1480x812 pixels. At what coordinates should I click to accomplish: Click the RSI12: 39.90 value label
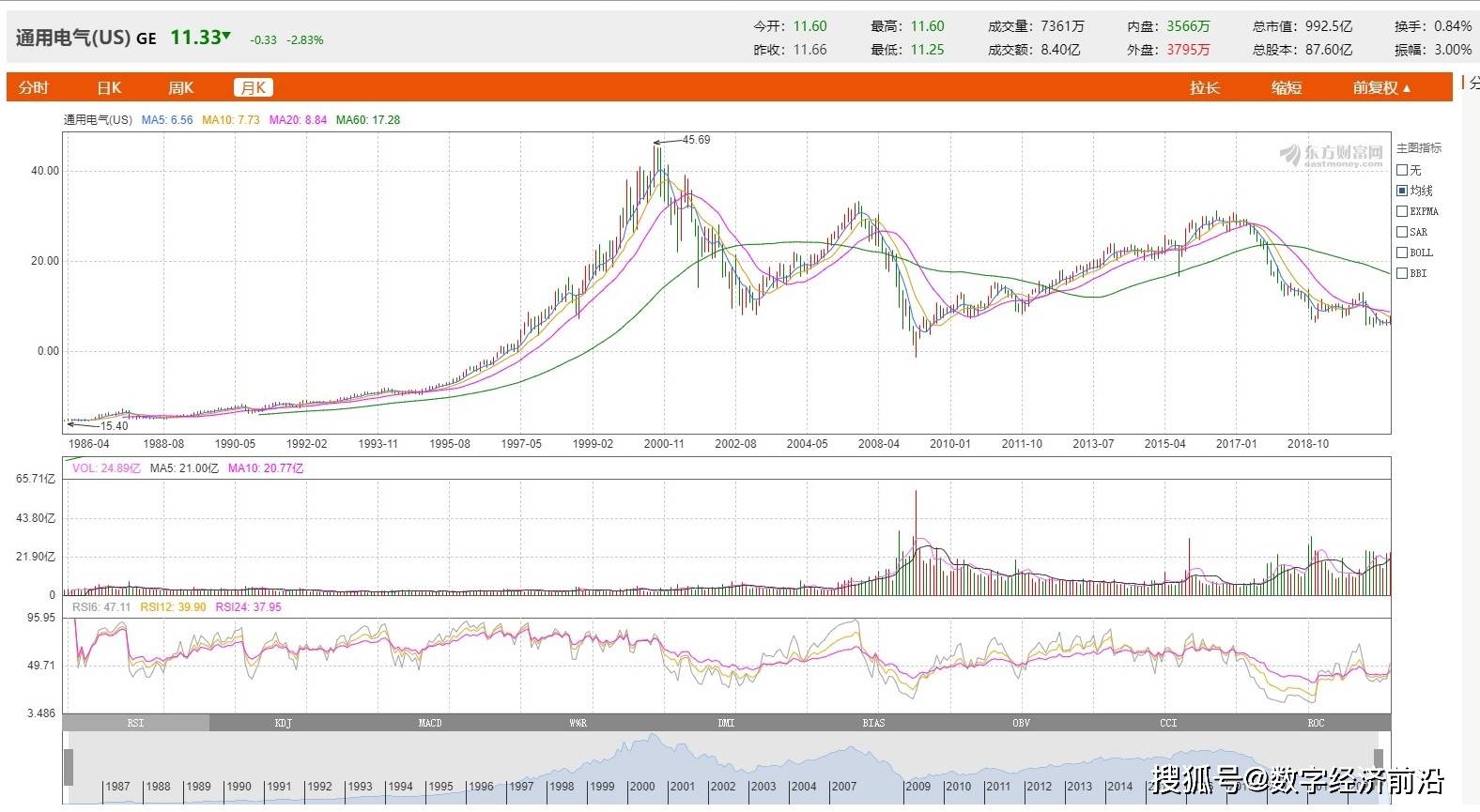click(173, 607)
